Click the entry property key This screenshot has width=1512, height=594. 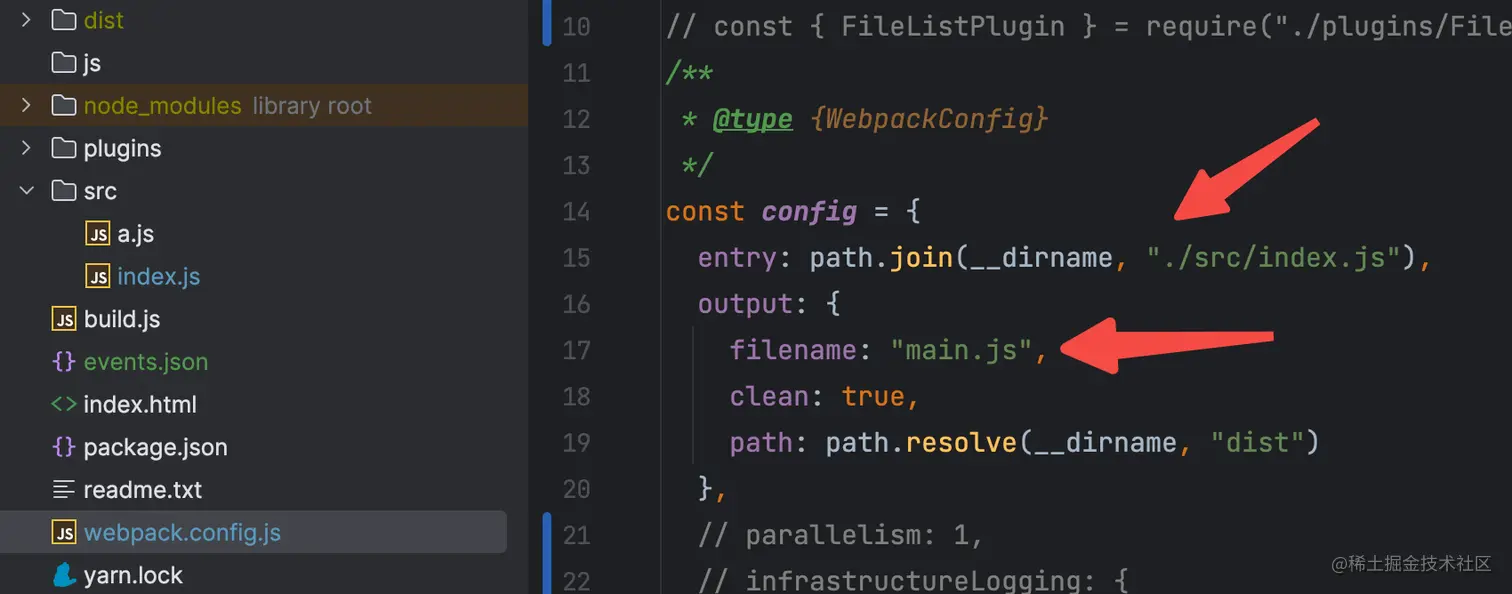coord(737,258)
